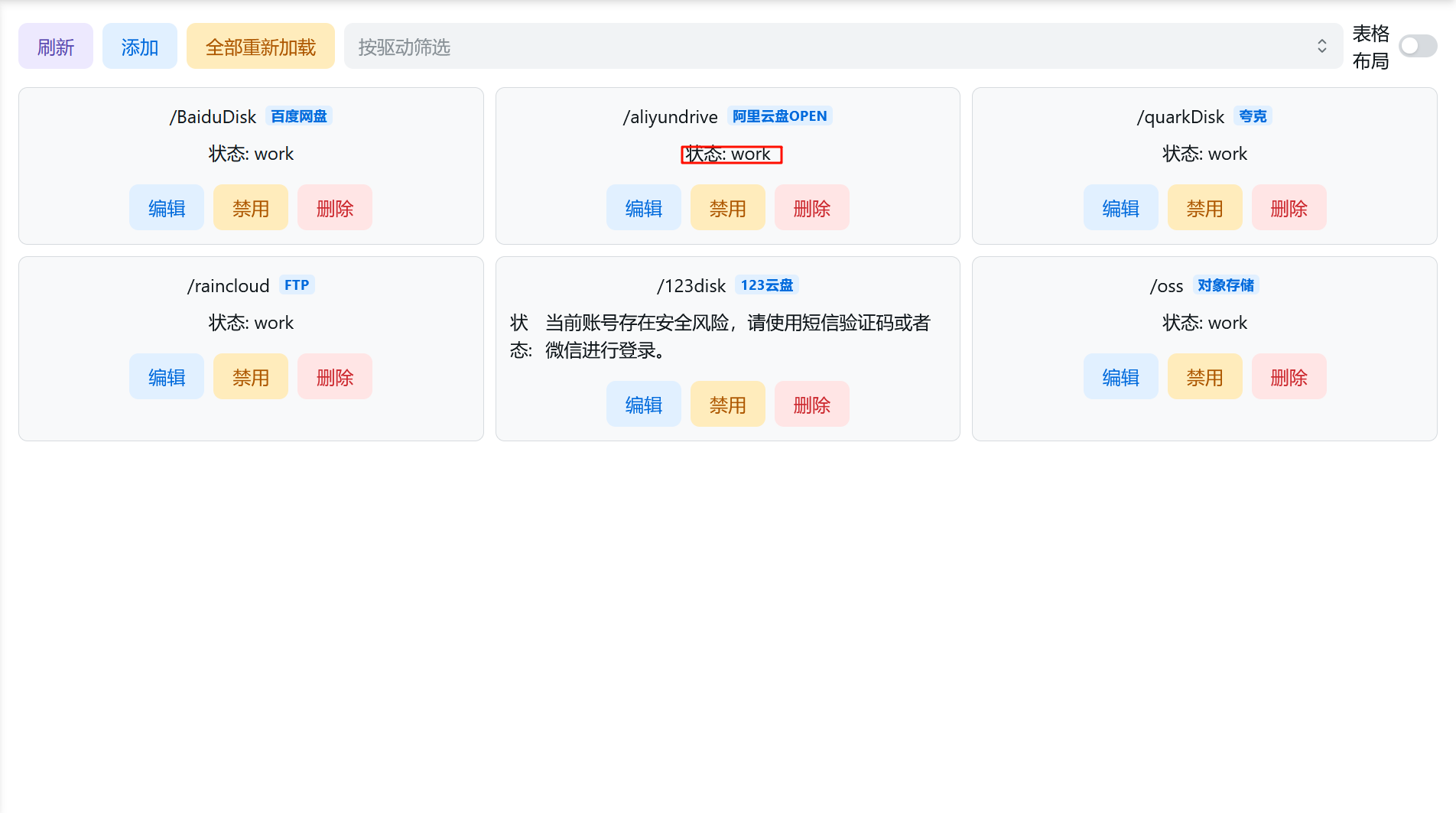Delete the /BaiduDisk storage
This screenshot has width=1456, height=813.
point(335,207)
